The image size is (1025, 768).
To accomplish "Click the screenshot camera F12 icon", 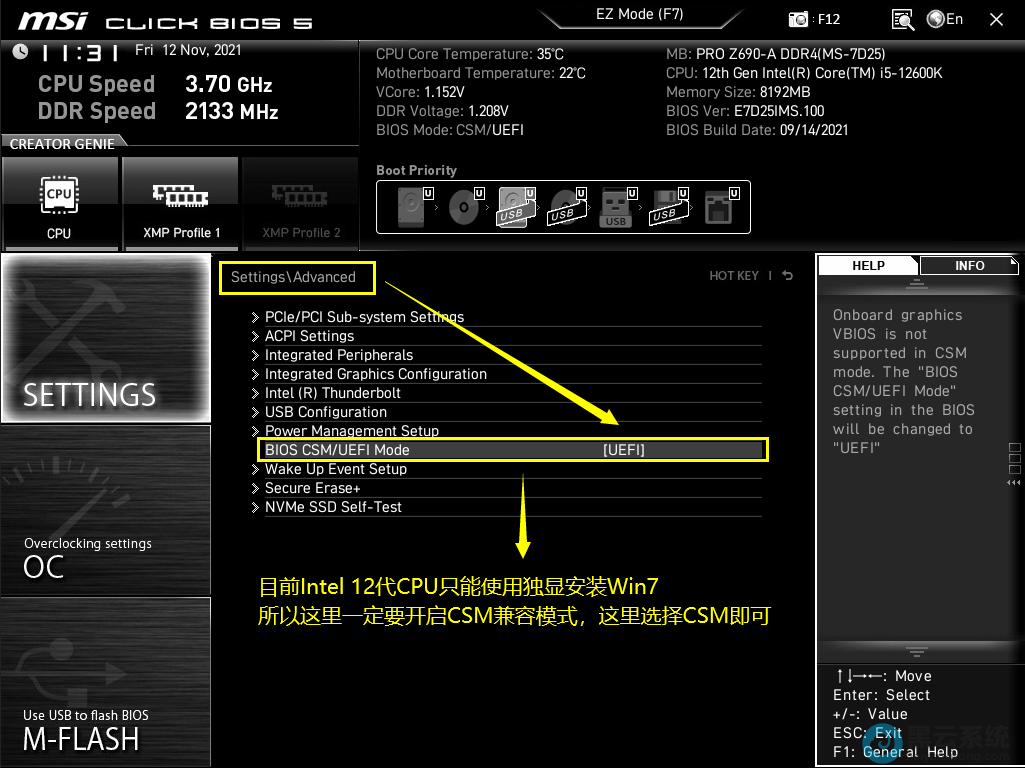I will (799, 19).
